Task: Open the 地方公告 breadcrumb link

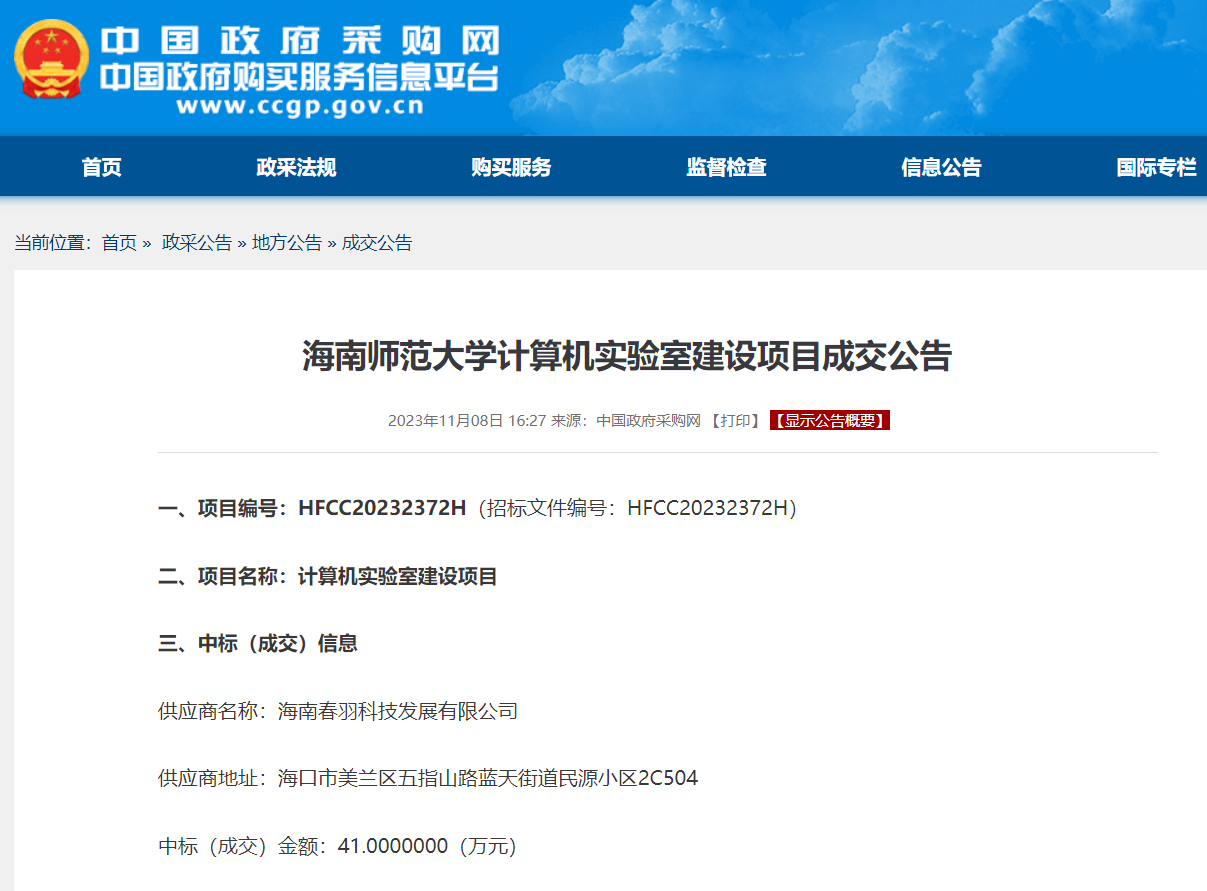Action: pyautogui.click(x=287, y=243)
